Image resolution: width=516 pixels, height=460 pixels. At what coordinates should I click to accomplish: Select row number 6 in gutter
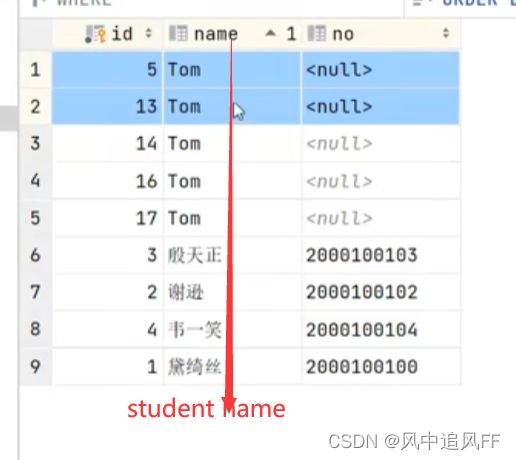36,255
